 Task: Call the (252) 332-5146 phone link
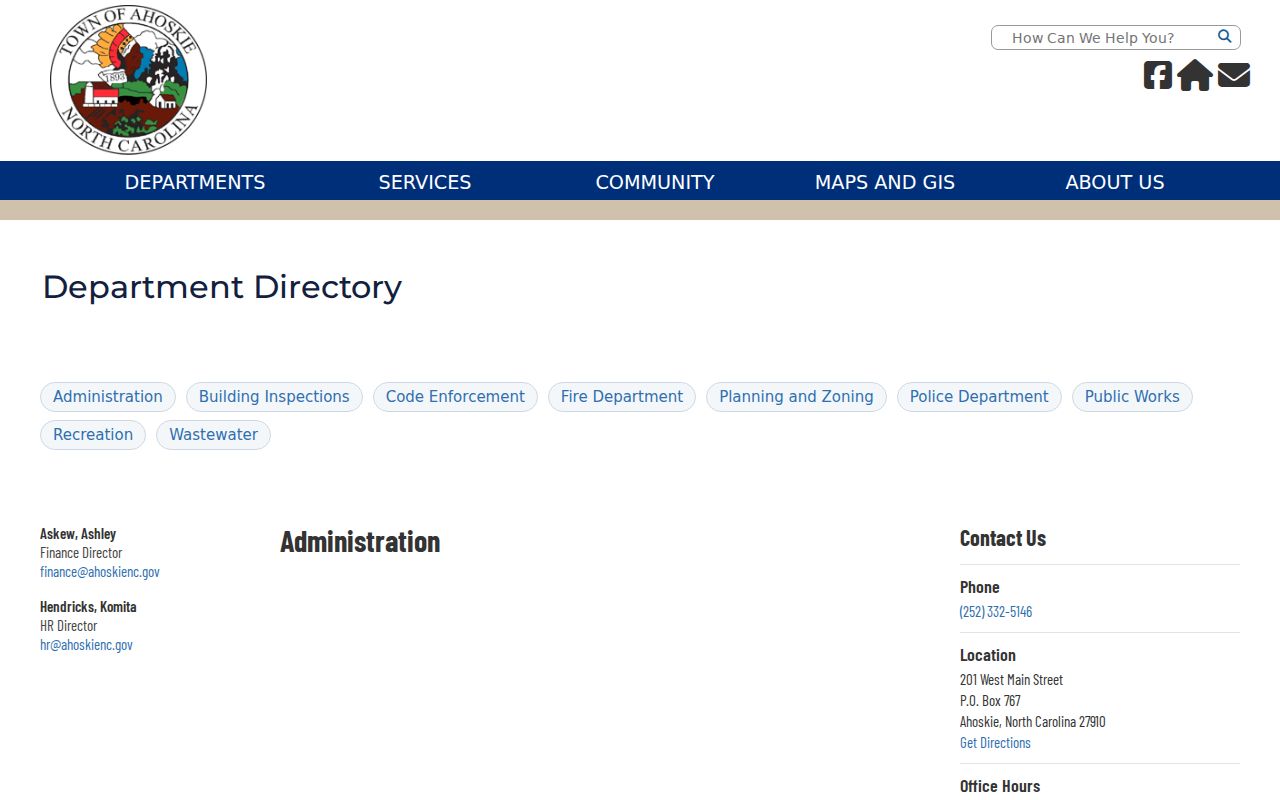[x=996, y=611]
